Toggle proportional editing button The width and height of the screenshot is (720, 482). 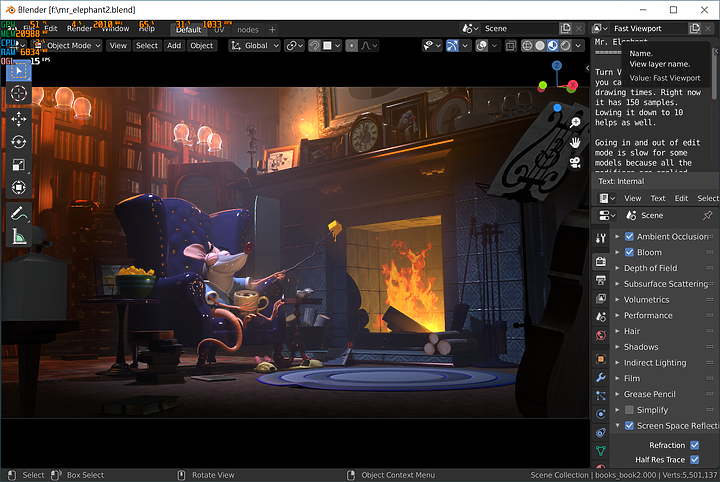point(352,45)
